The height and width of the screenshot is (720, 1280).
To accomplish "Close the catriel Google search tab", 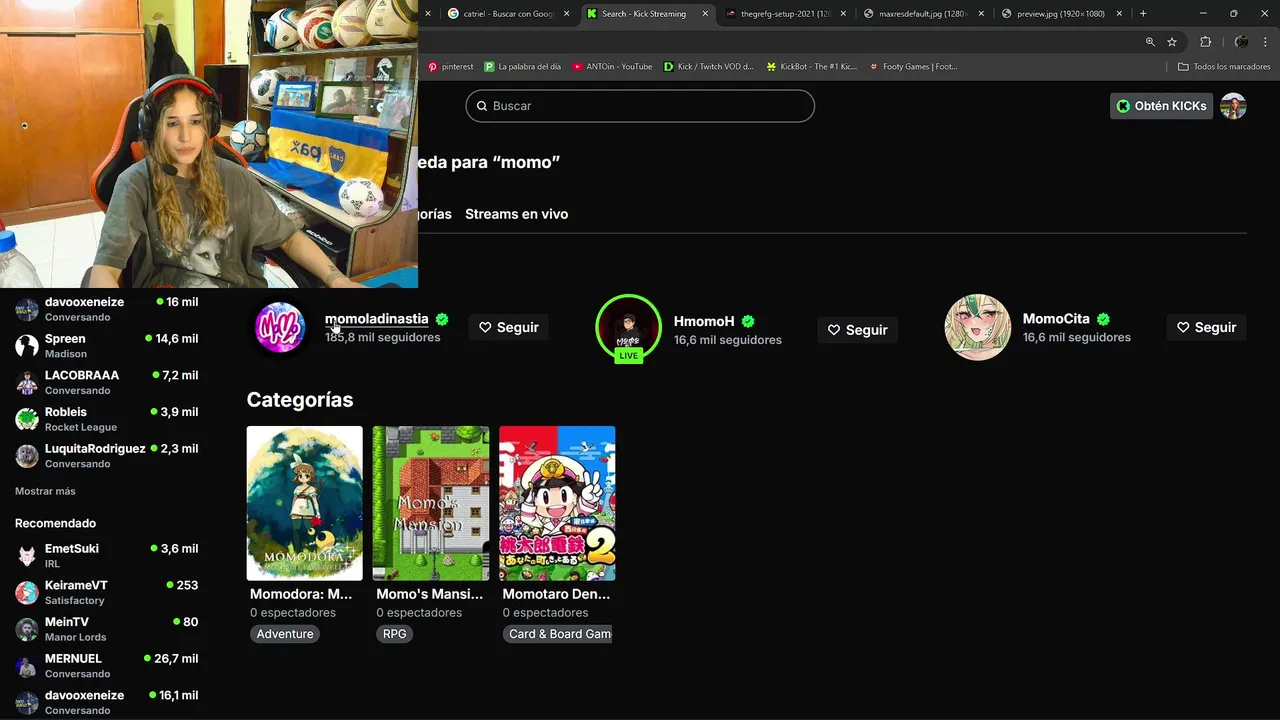I will point(567,14).
